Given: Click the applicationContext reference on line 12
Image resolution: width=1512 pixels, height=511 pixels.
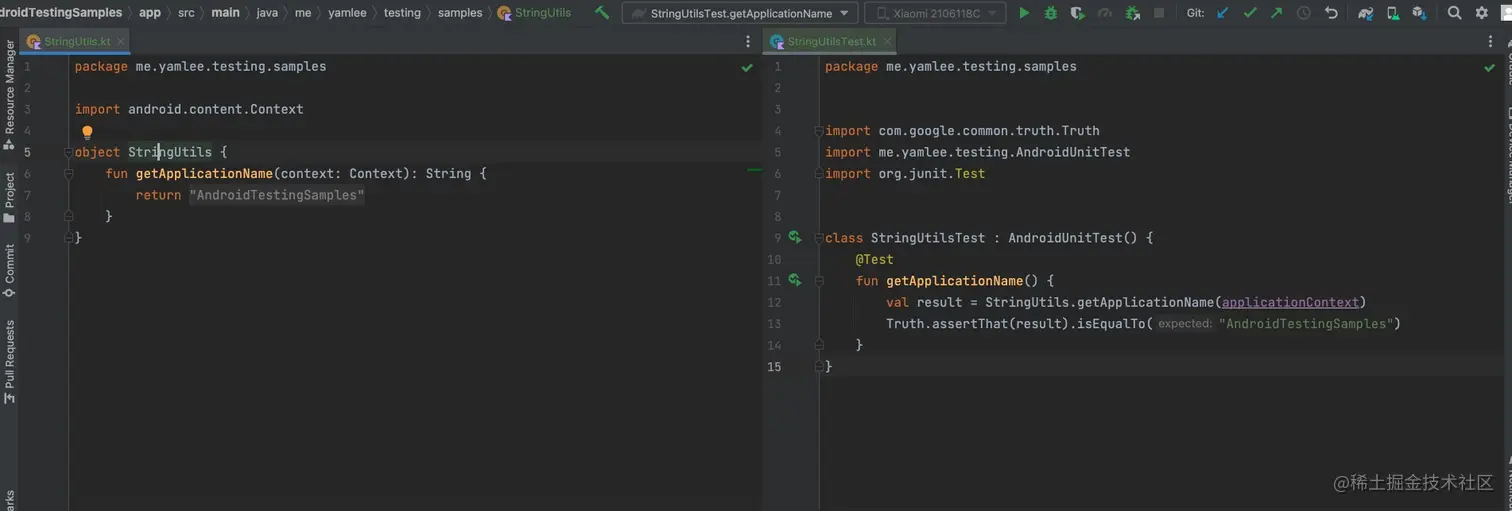Looking at the screenshot, I should coord(1290,302).
